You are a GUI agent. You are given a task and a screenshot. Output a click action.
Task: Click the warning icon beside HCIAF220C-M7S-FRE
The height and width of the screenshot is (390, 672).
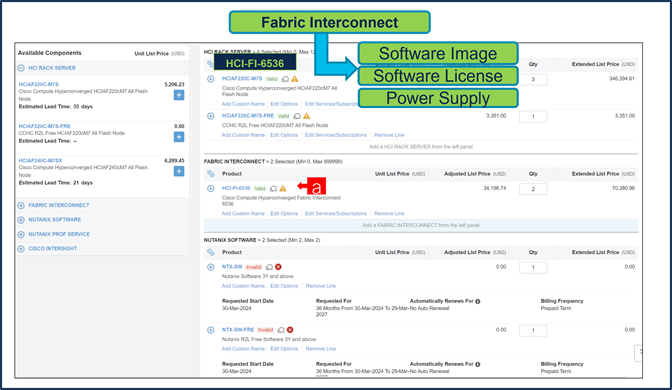coord(306,116)
